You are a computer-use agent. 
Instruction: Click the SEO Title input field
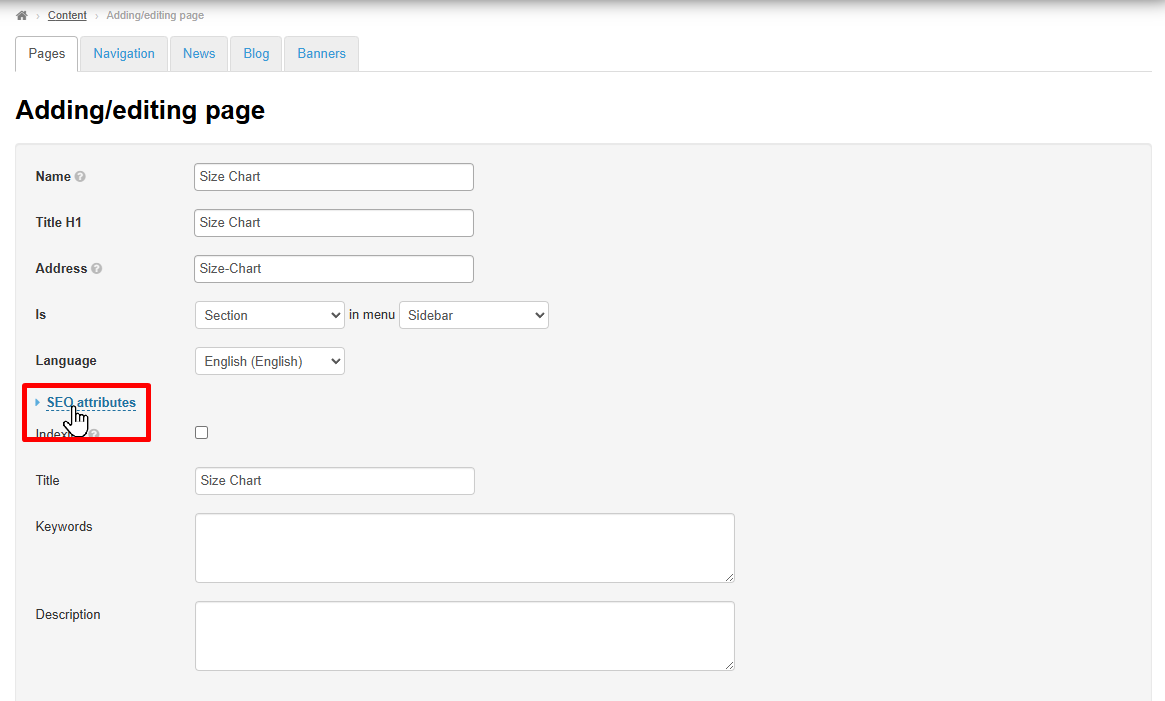pos(334,481)
